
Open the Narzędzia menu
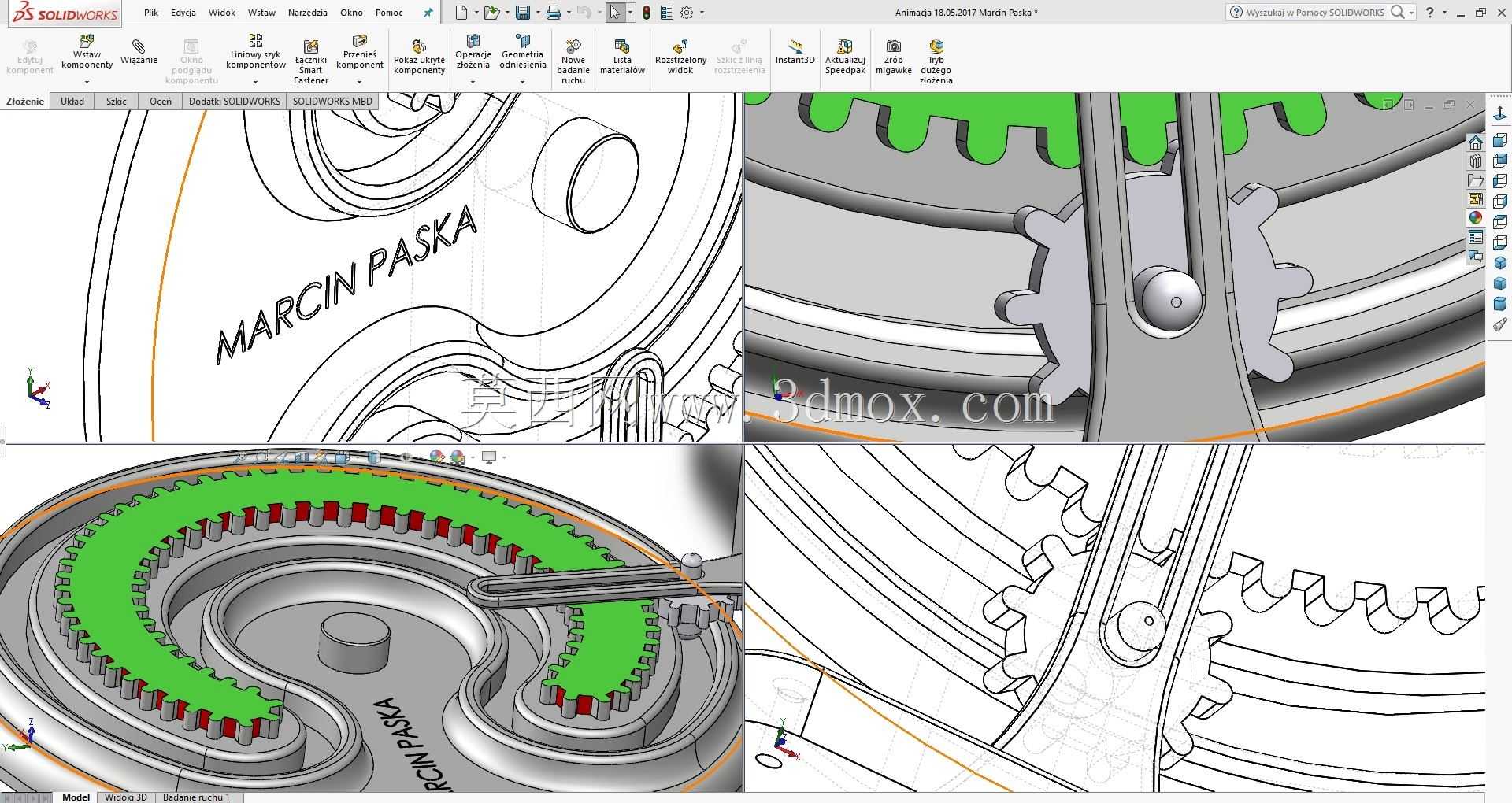point(308,13)
